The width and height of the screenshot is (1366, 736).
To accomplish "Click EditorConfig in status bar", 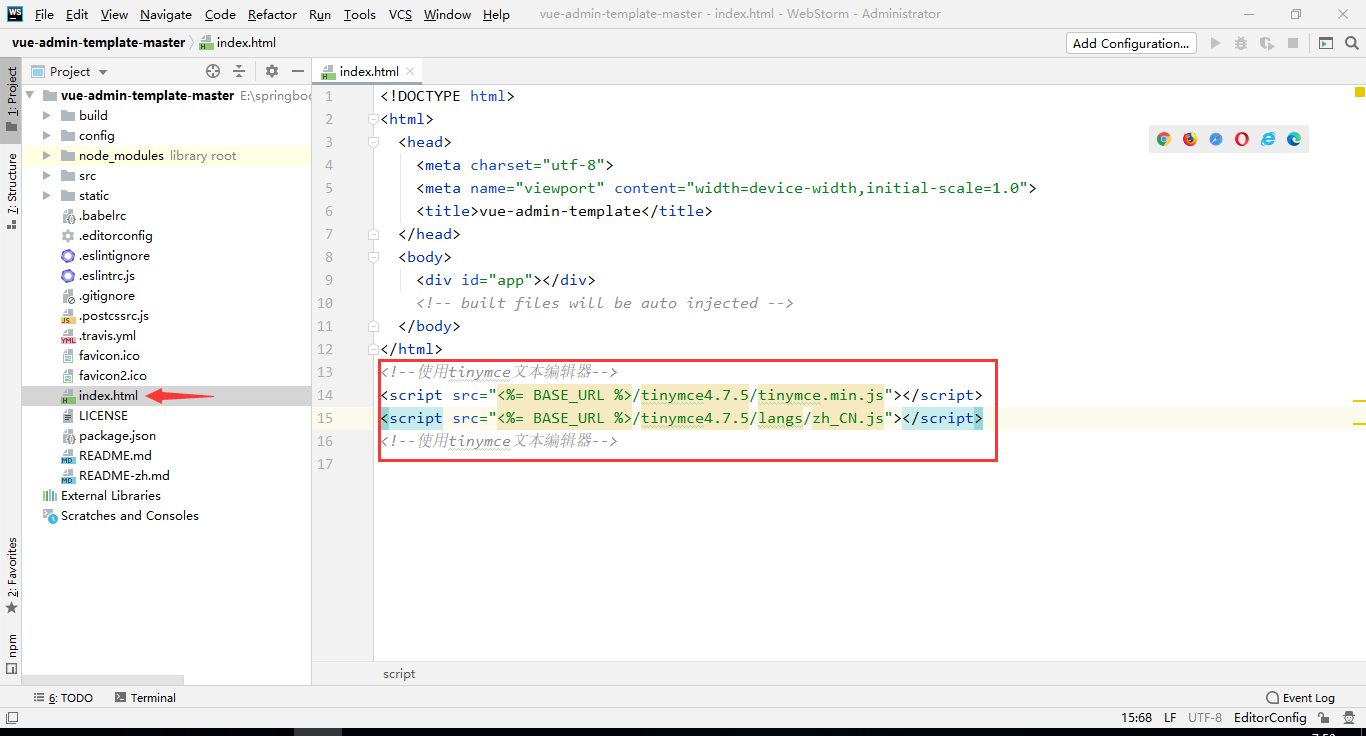I will 1270,717.
